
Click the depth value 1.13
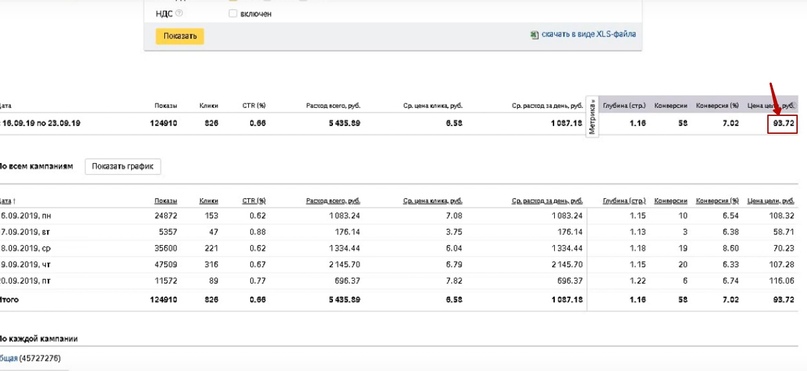pos(638,232)
